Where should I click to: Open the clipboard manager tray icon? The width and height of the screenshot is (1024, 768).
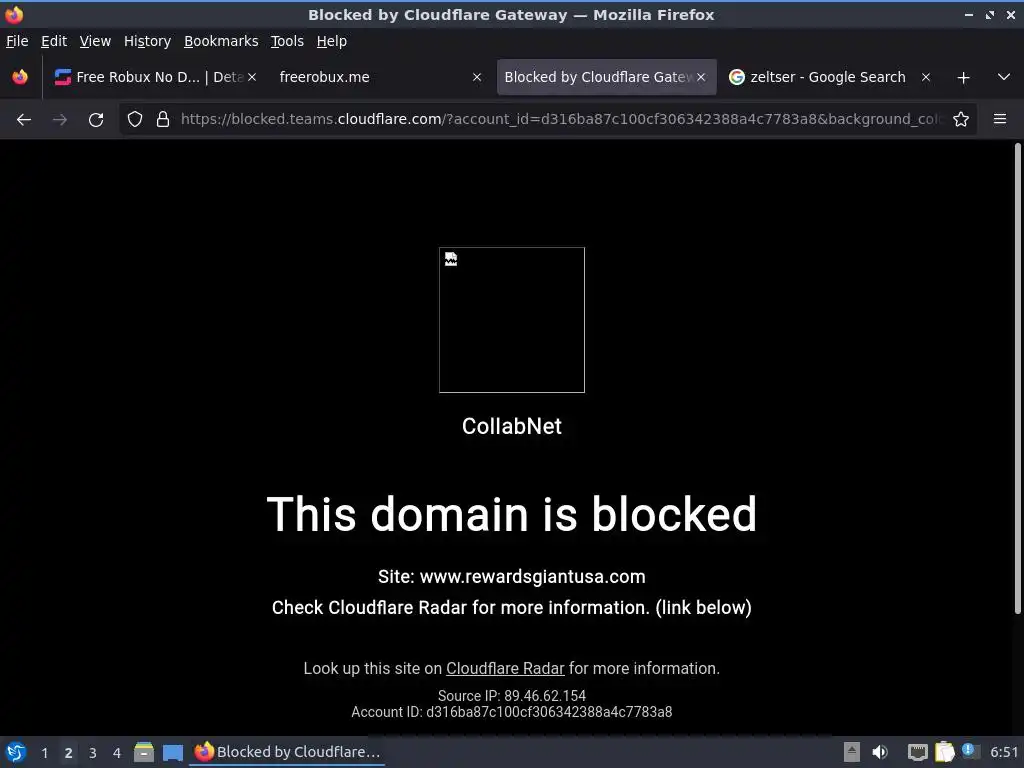coord(944,752)
